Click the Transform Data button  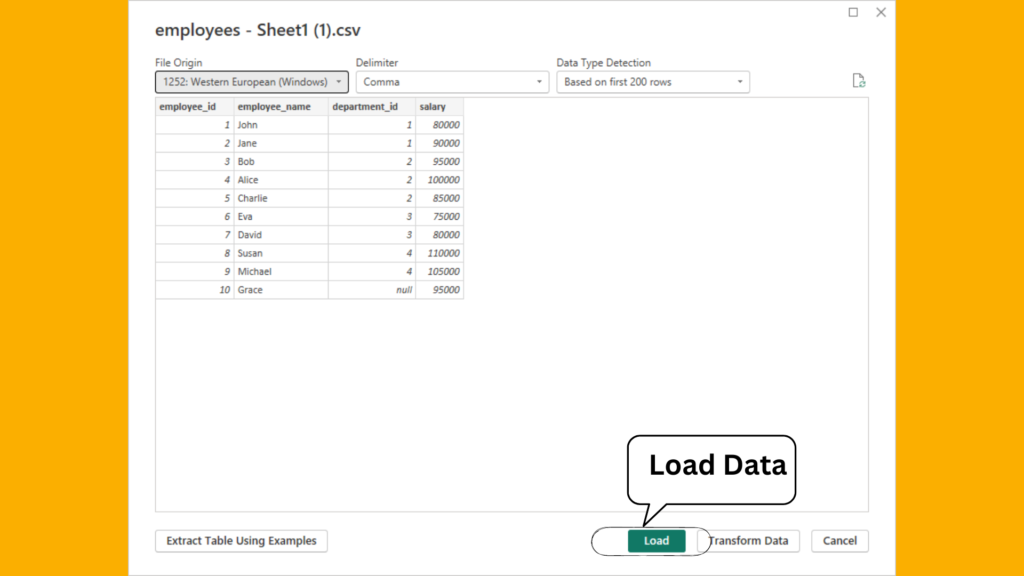(x=748, y=541)
